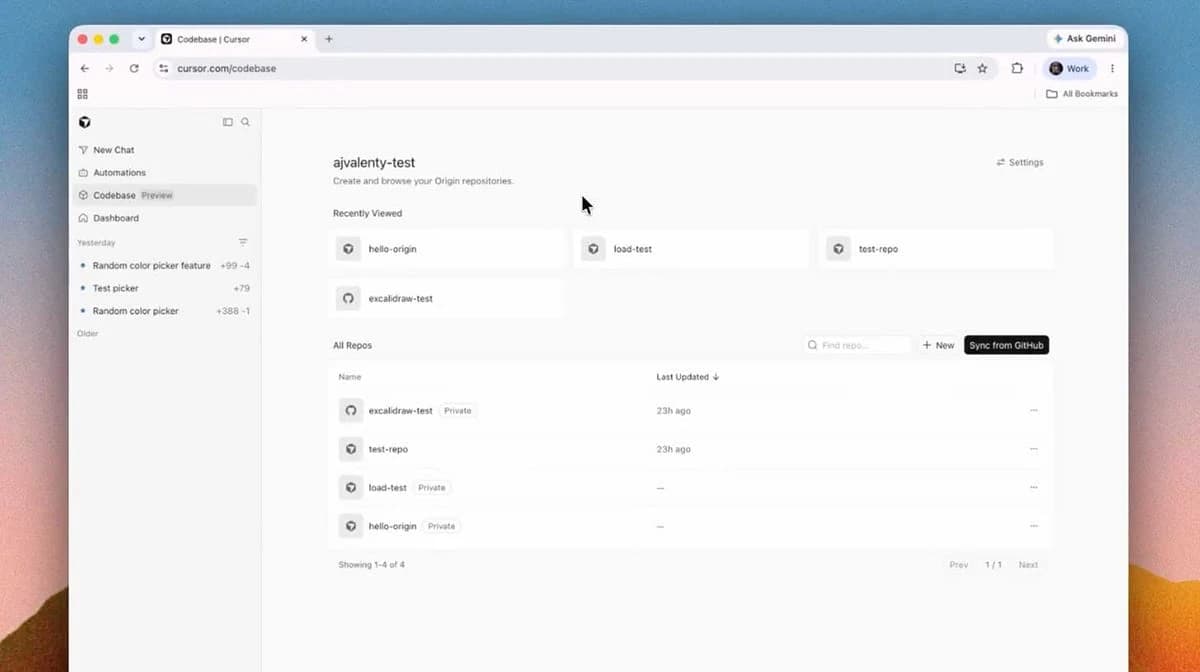Viewport: 1200px width, 672px height.
Task: Click the Ask Gemini button
Action: point(1083,39)
